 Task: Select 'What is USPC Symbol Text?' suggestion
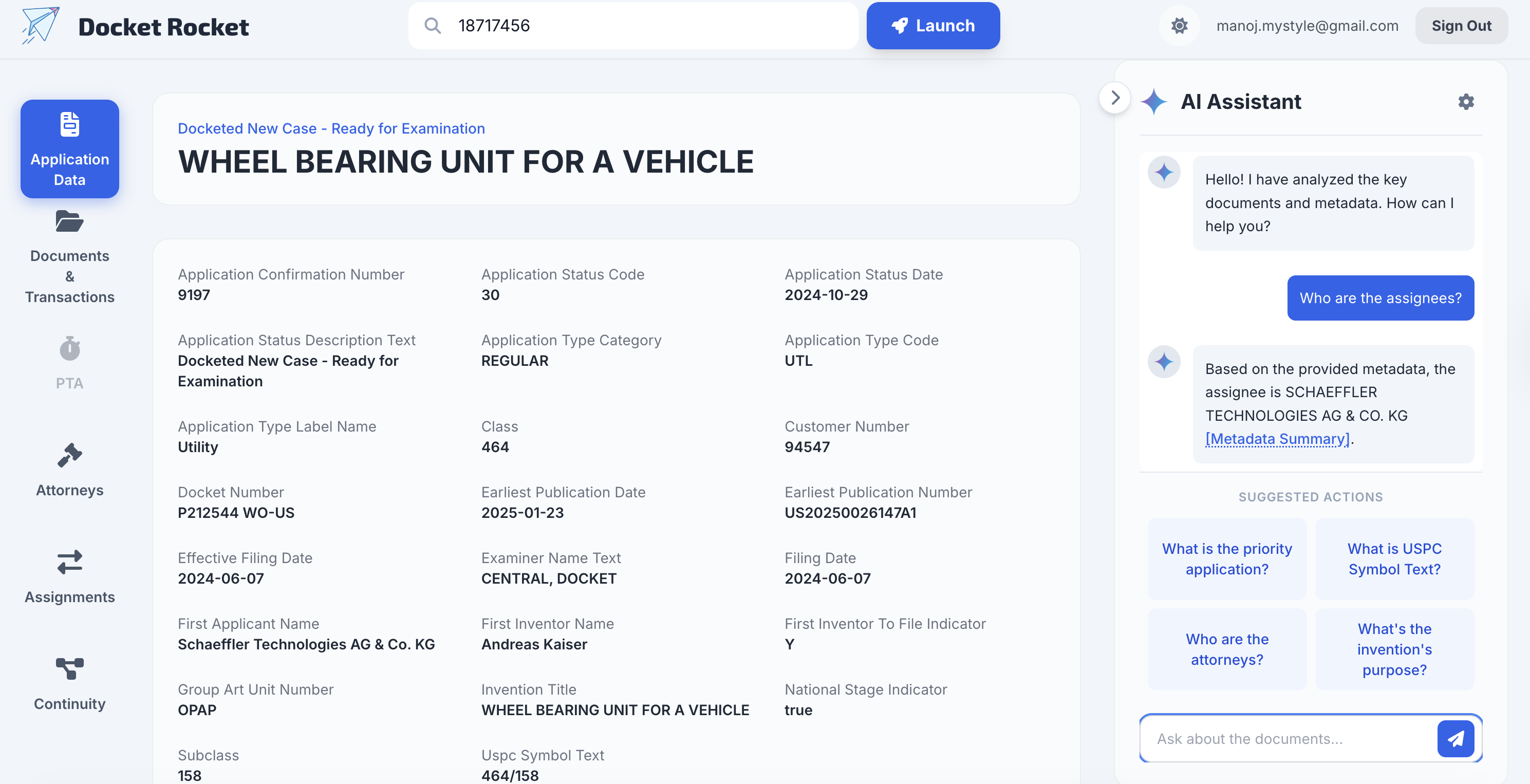click(1394, 559)
